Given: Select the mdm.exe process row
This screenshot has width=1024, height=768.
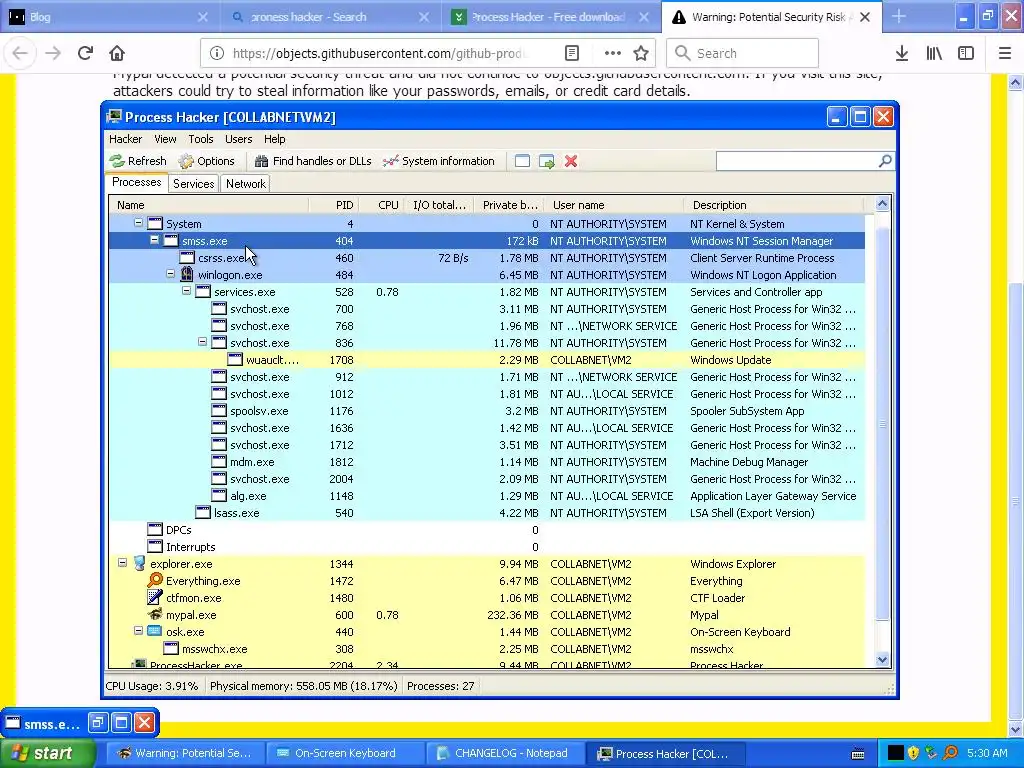Looking at the screenshot, I should [x=487, y=462].
